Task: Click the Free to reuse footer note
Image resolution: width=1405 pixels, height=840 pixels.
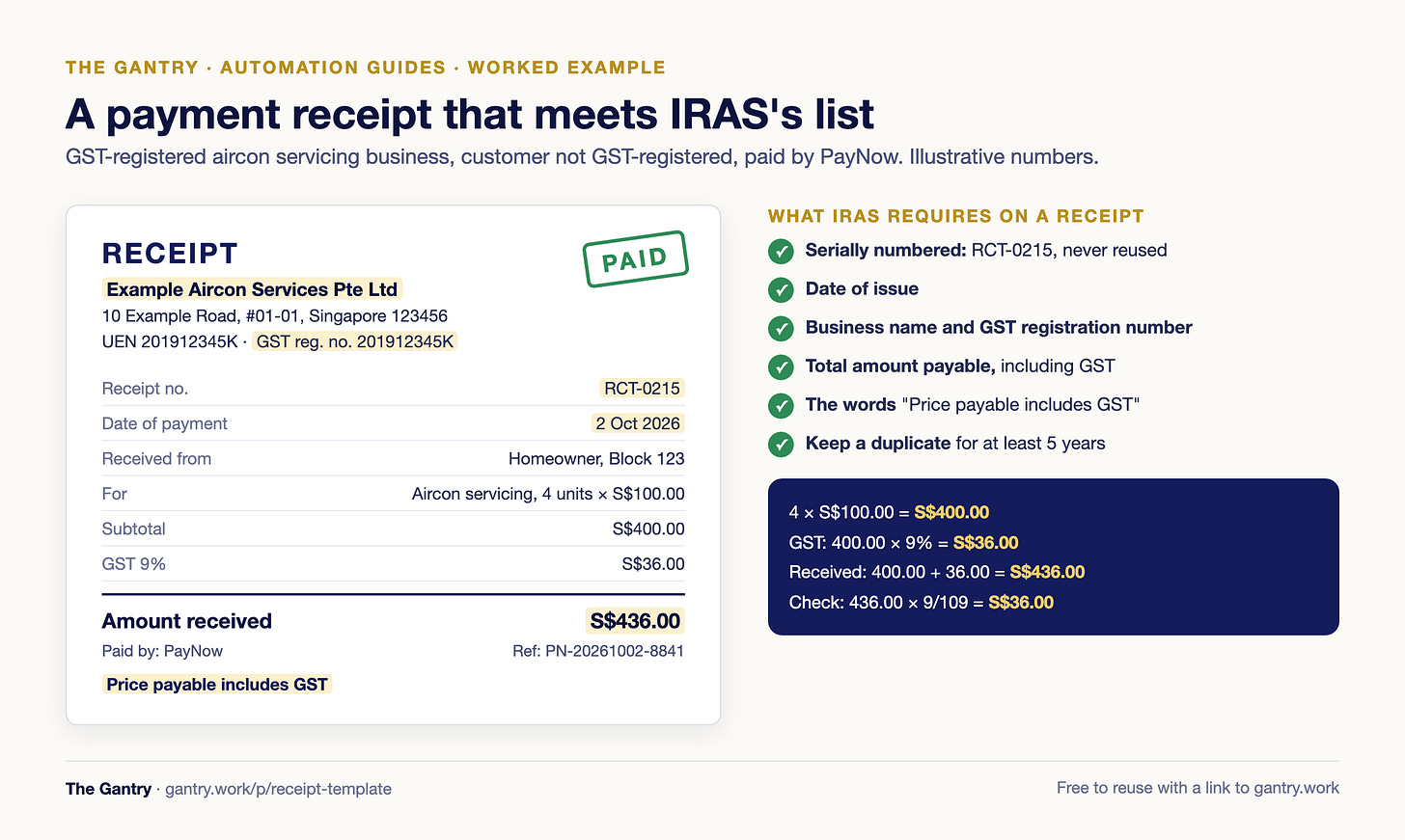Action: (x=1198, y=788)
